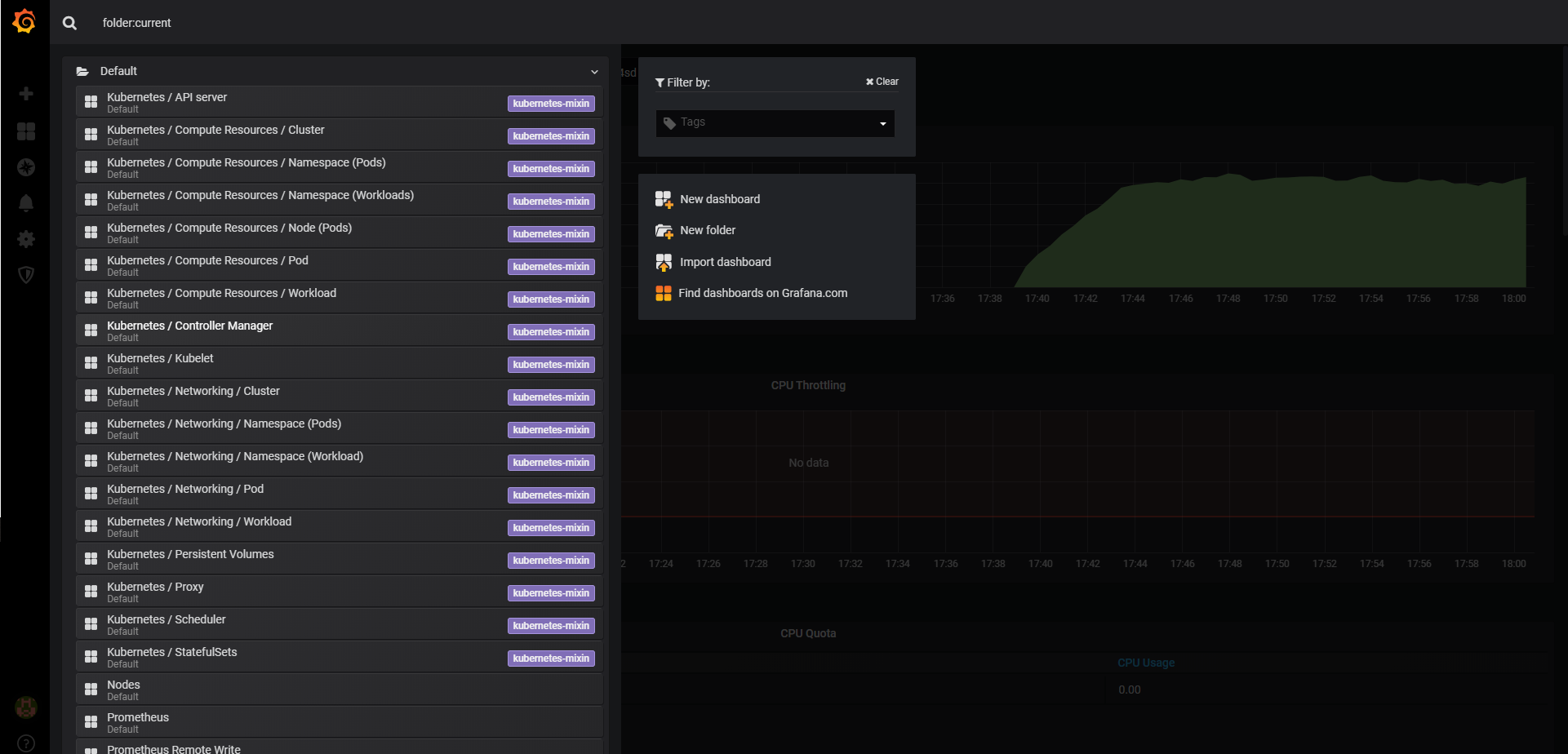Click dashboard icon beside Kubernetes / Proxy

[x=91, y=592]
